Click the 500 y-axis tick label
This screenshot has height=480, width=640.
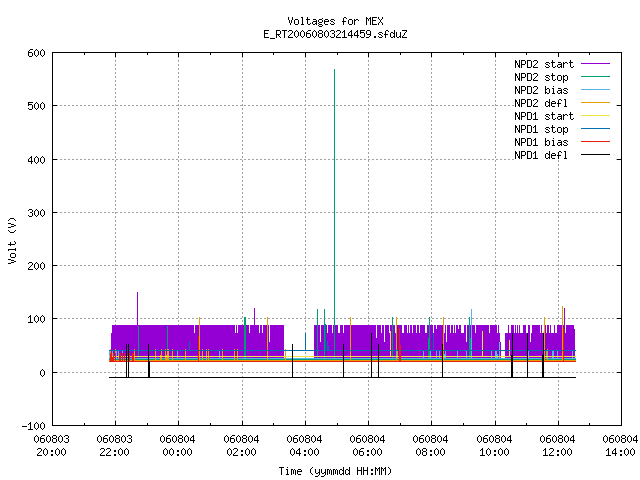pos(36,106)
